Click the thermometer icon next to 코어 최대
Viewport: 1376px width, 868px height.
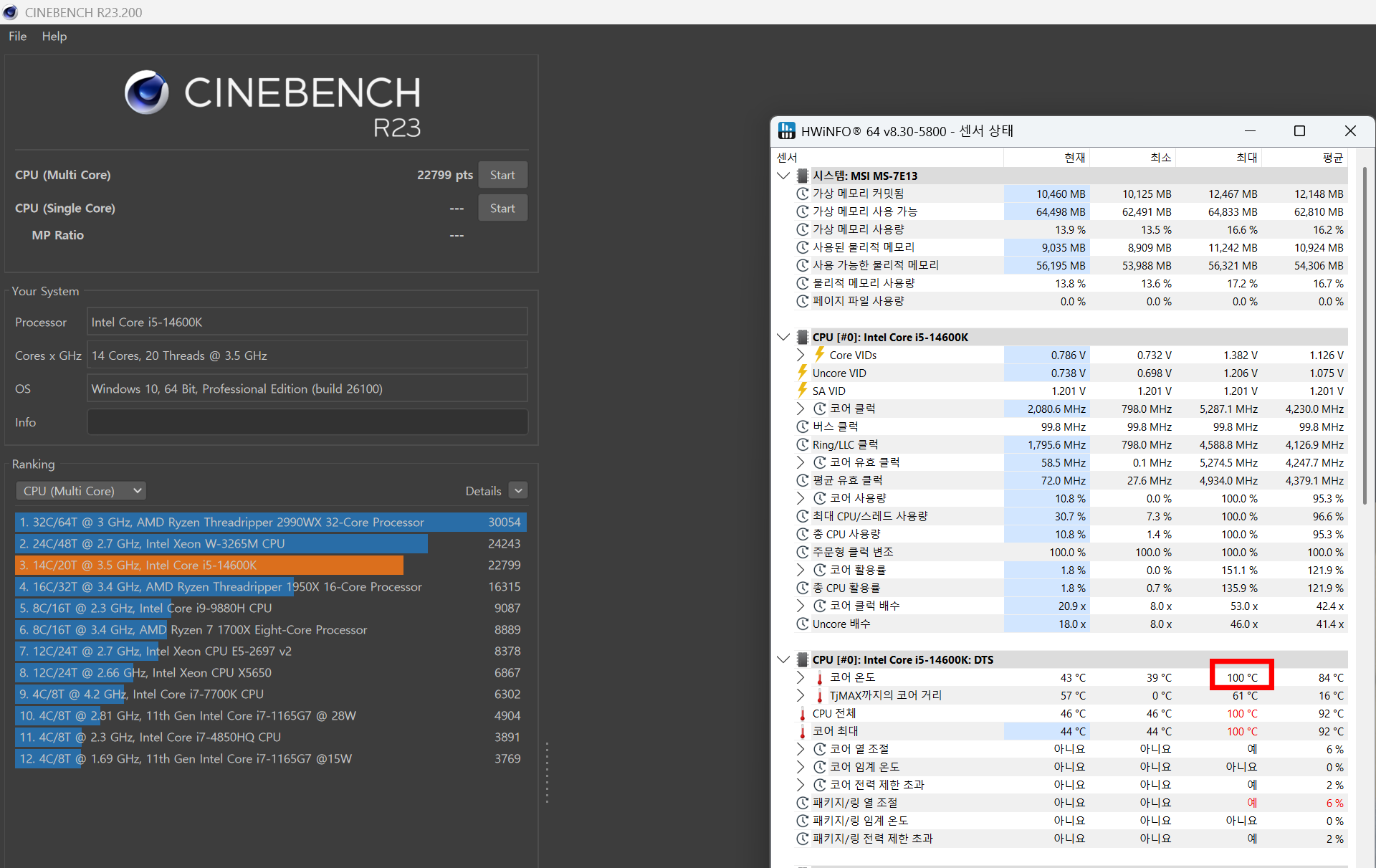[x=803, y=732]
